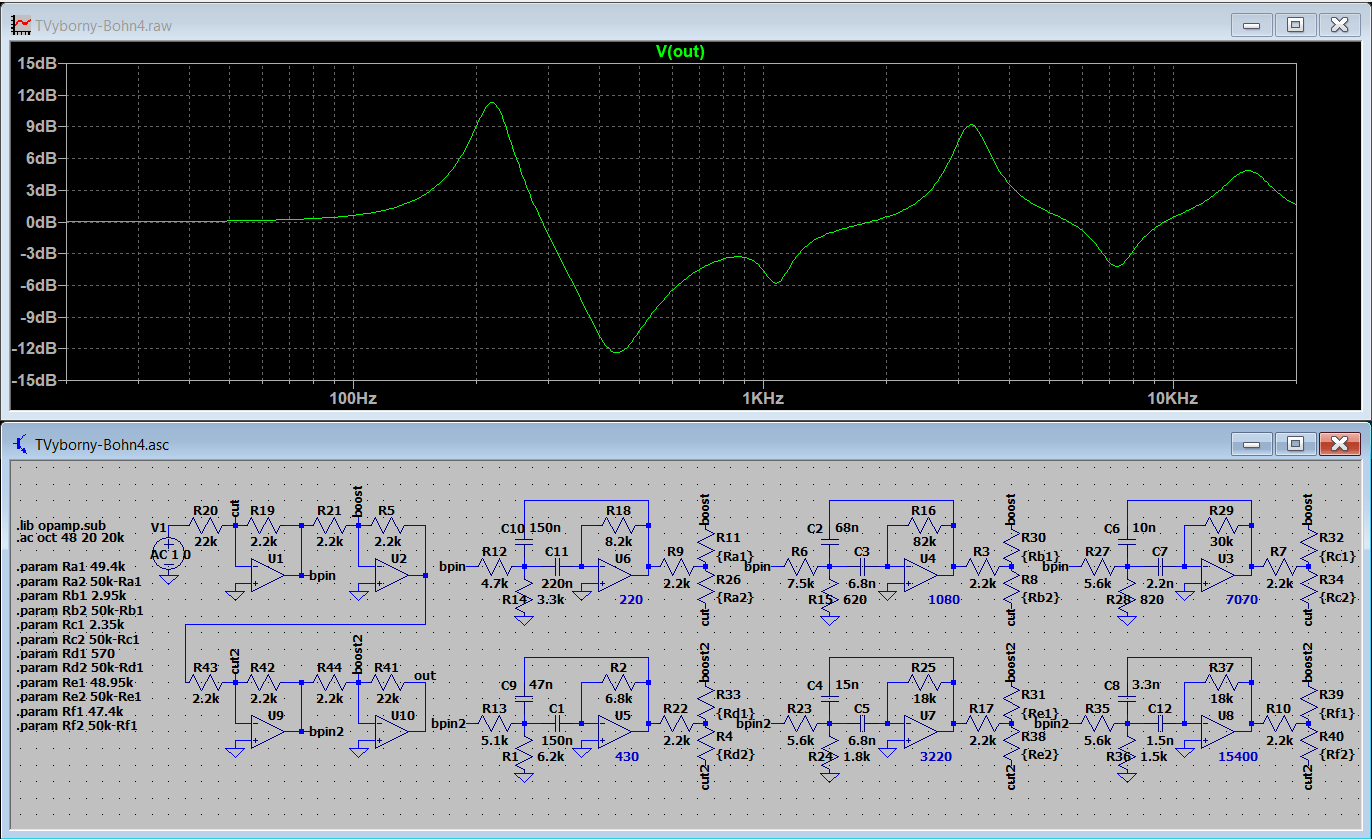Select the R37 18k resistor symbol
1372x839 pixels.
point(1220,682)
